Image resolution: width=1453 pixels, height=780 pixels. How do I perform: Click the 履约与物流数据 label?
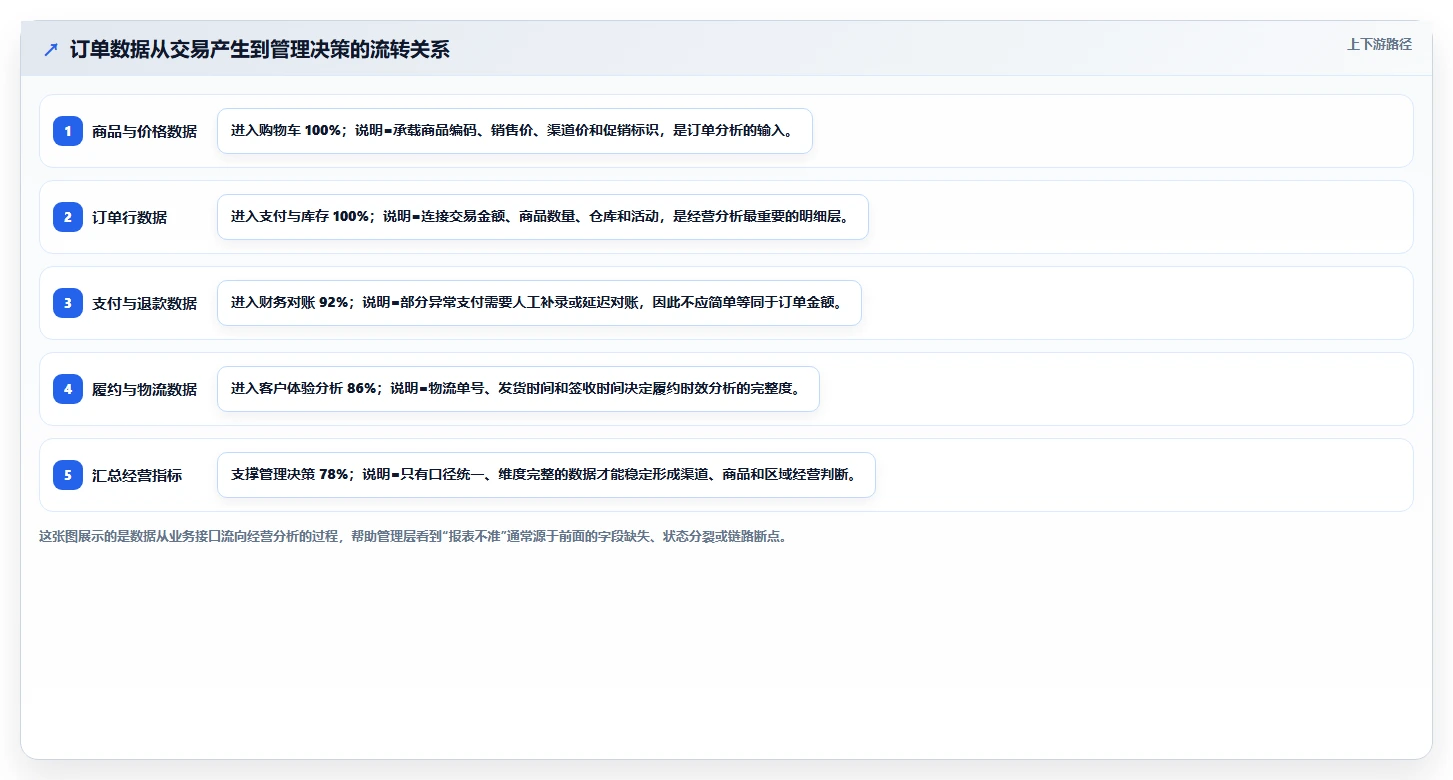(x=144, y=389)
